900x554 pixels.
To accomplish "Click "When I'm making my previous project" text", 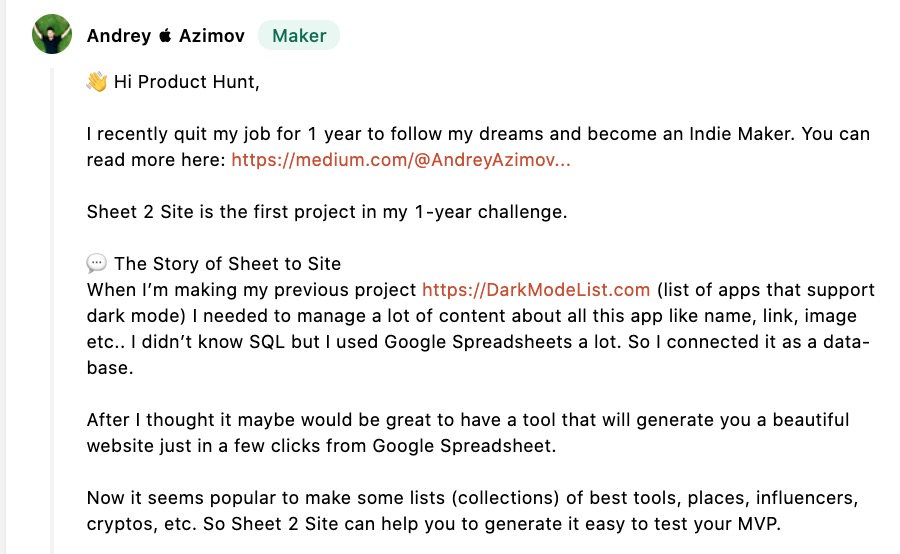I will 252,290.
